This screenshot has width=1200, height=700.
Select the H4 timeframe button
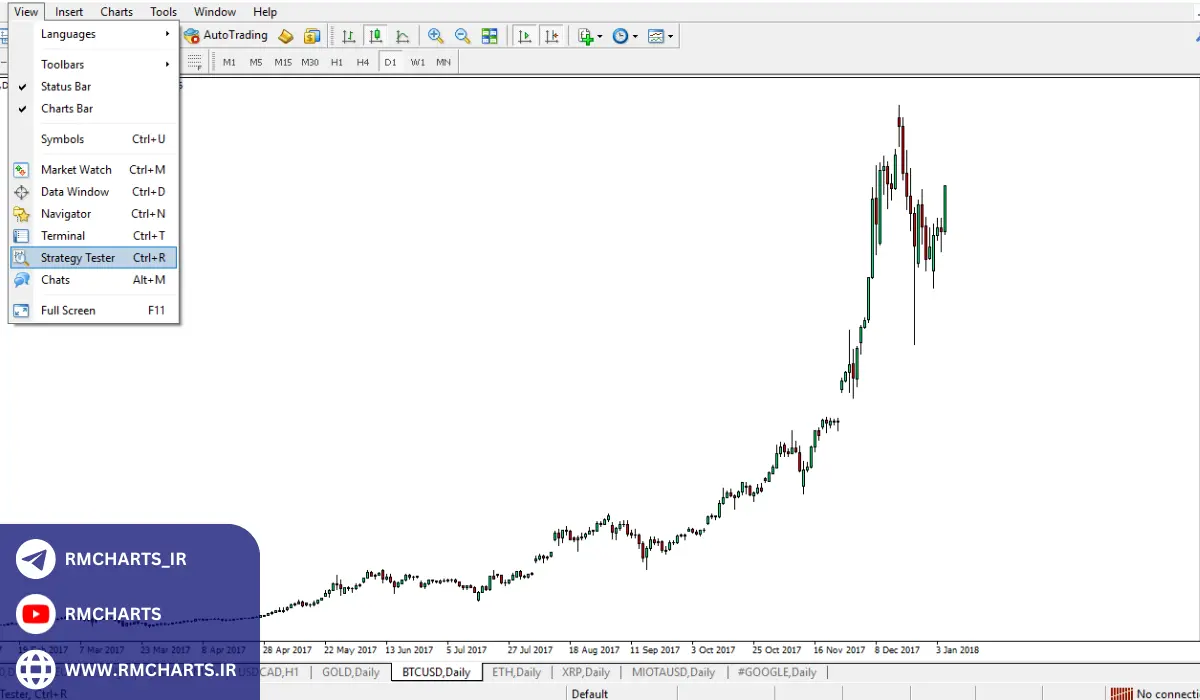[x=362, y=62]
